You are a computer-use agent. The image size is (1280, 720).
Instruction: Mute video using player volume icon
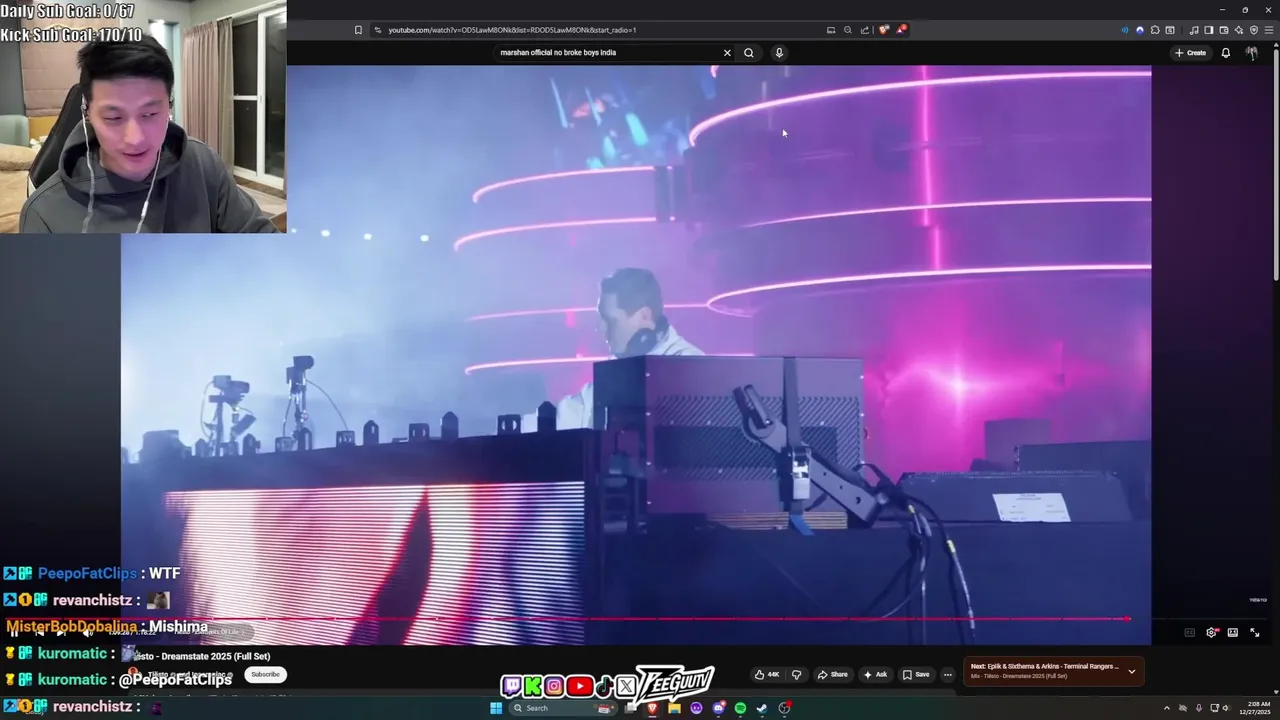(87, 632)
